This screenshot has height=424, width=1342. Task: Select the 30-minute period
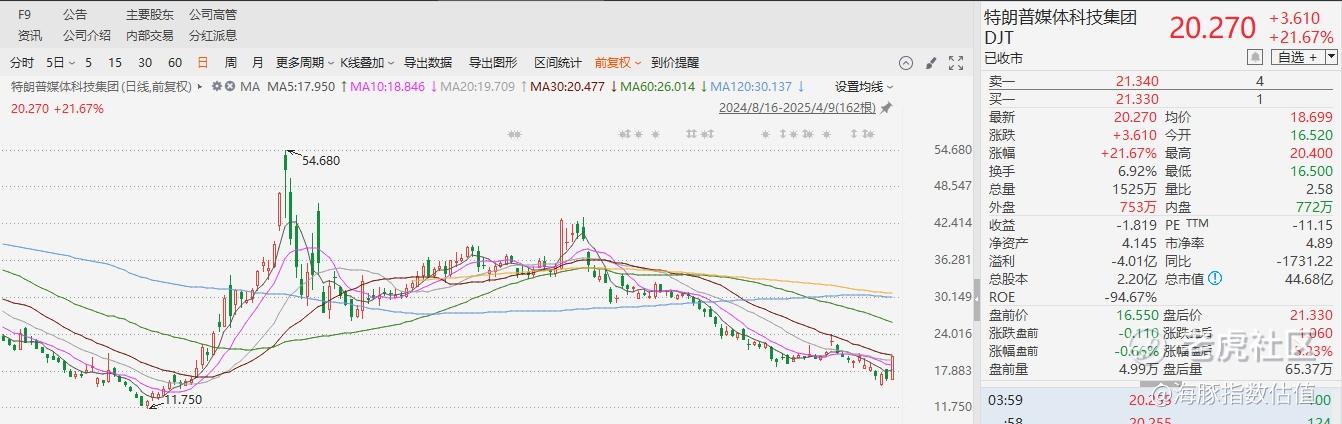coord(145,62)
